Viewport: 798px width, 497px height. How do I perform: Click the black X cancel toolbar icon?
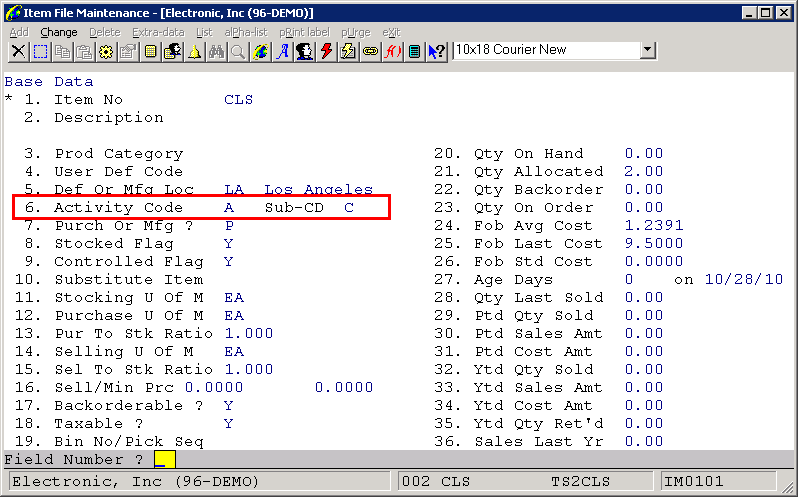(x=18, y=51)
